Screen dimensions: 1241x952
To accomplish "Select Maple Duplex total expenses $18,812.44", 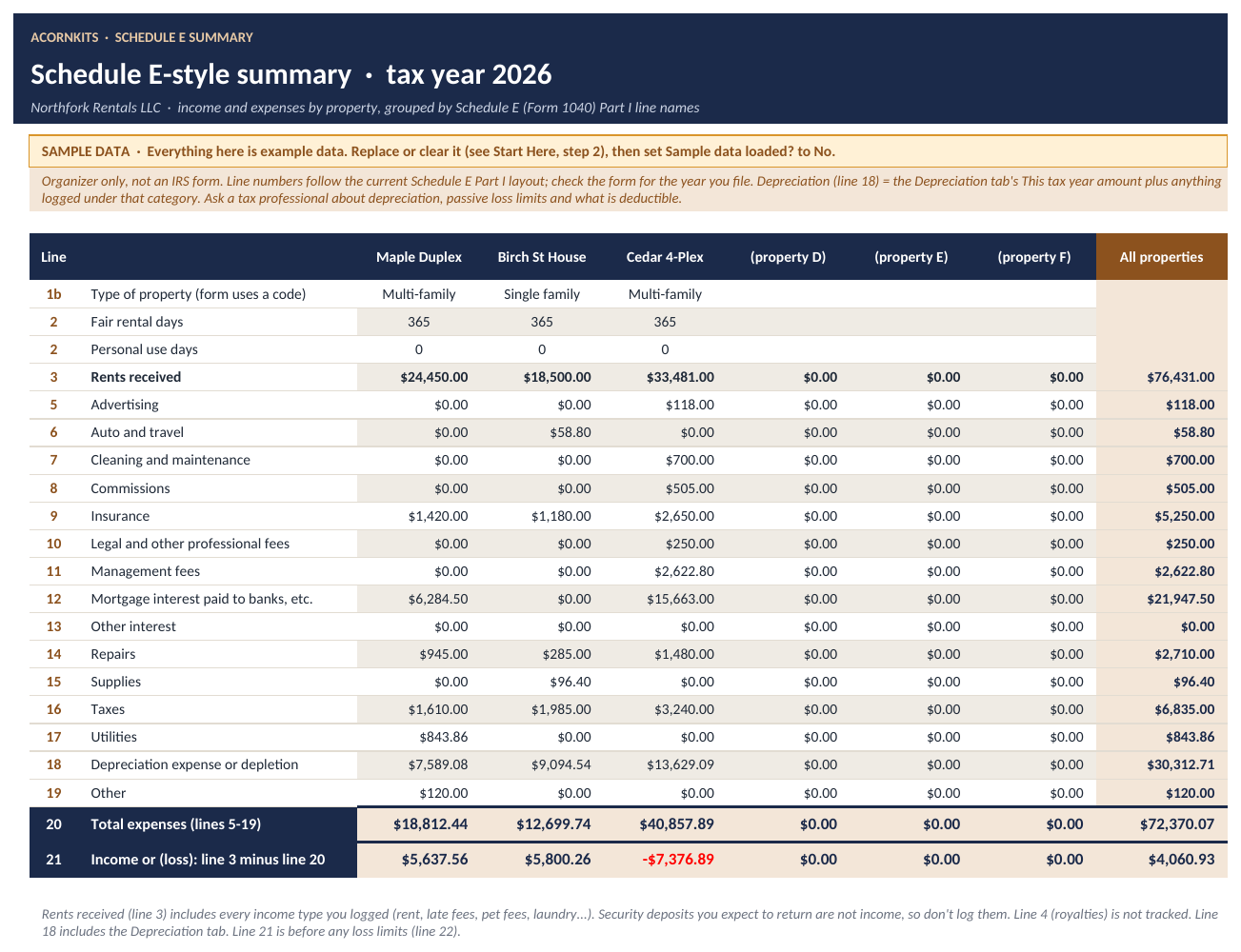I will [x=419, y=824].
